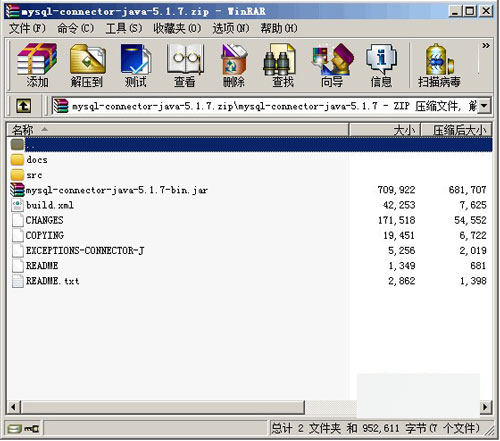Click the horizontal scrollbar left arrow
Screen dimensions: 500x441
click(14, 407)
